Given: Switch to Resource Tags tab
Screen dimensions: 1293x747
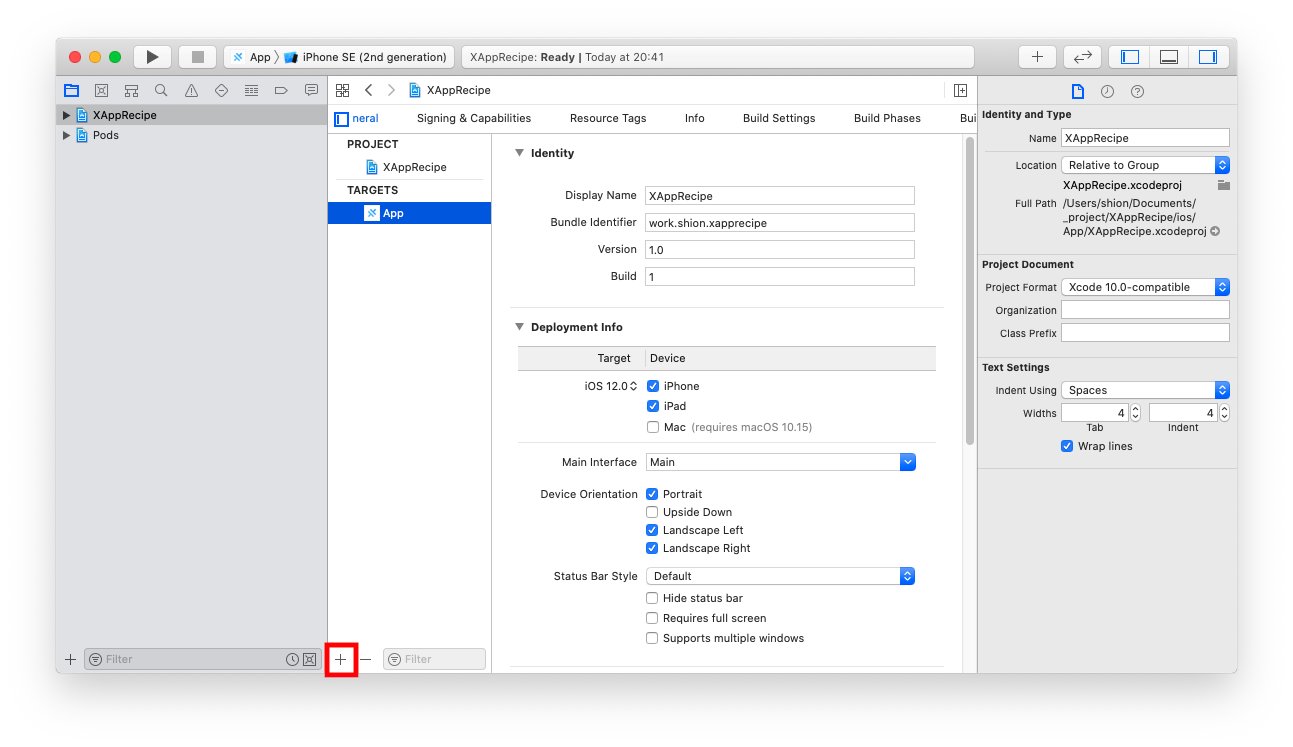Looking at the screenshot, I should (x=608, y=118).
